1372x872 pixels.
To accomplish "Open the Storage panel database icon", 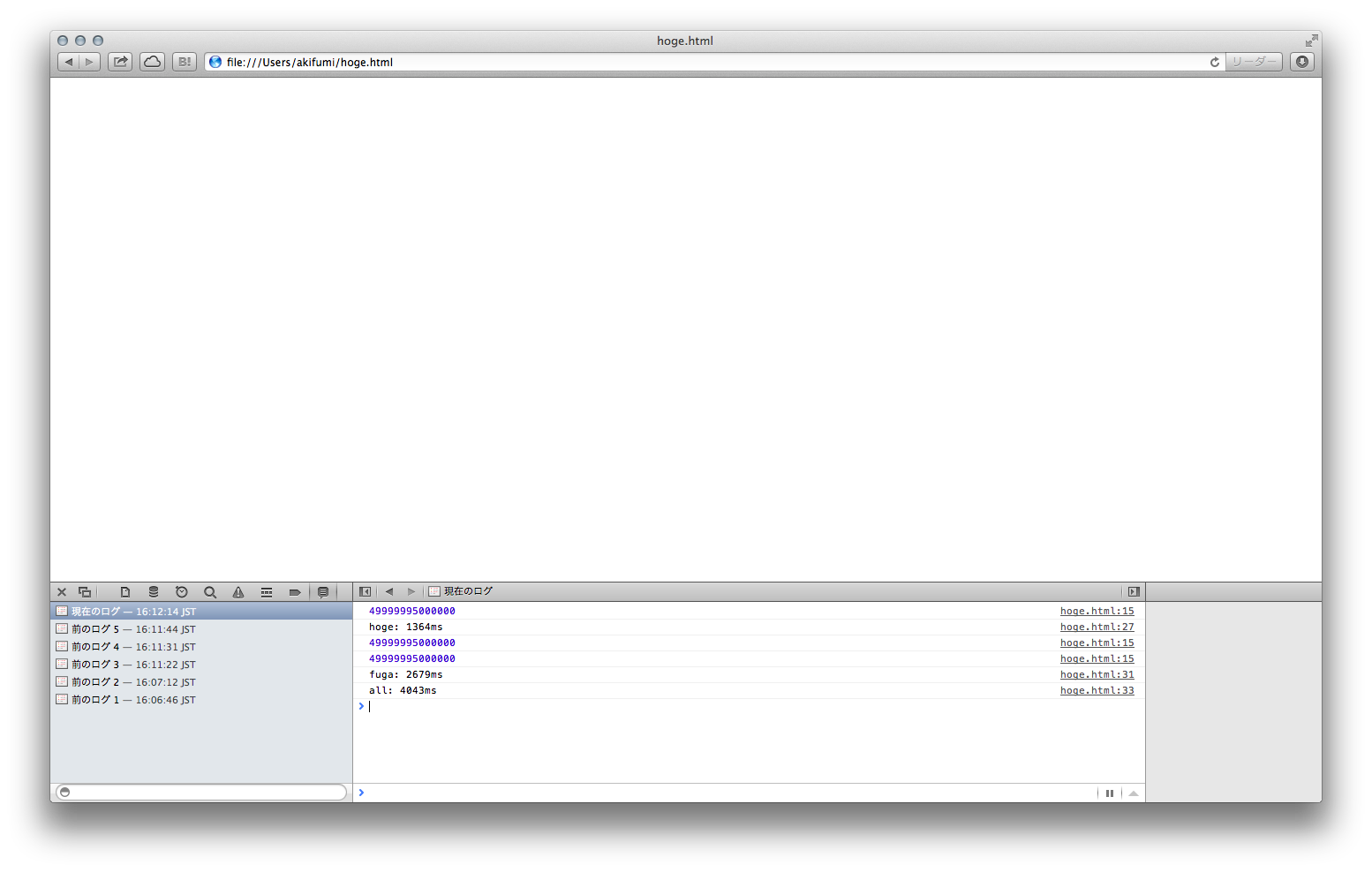I will tap(154, 592).
